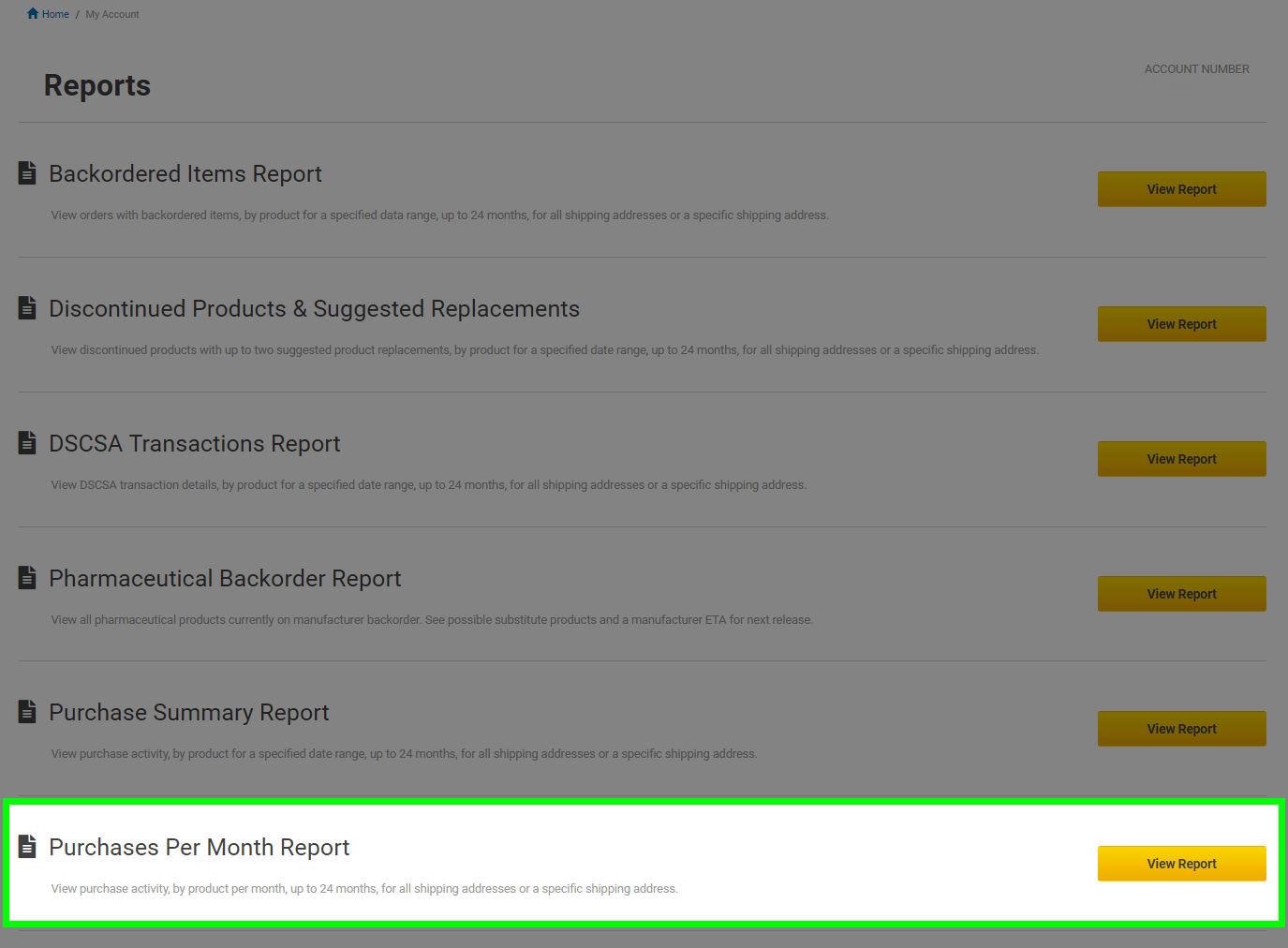Screen dimensions: 1288x948
Task: View the DSCSA Transactions Report
Action: tap(1181, 459)
